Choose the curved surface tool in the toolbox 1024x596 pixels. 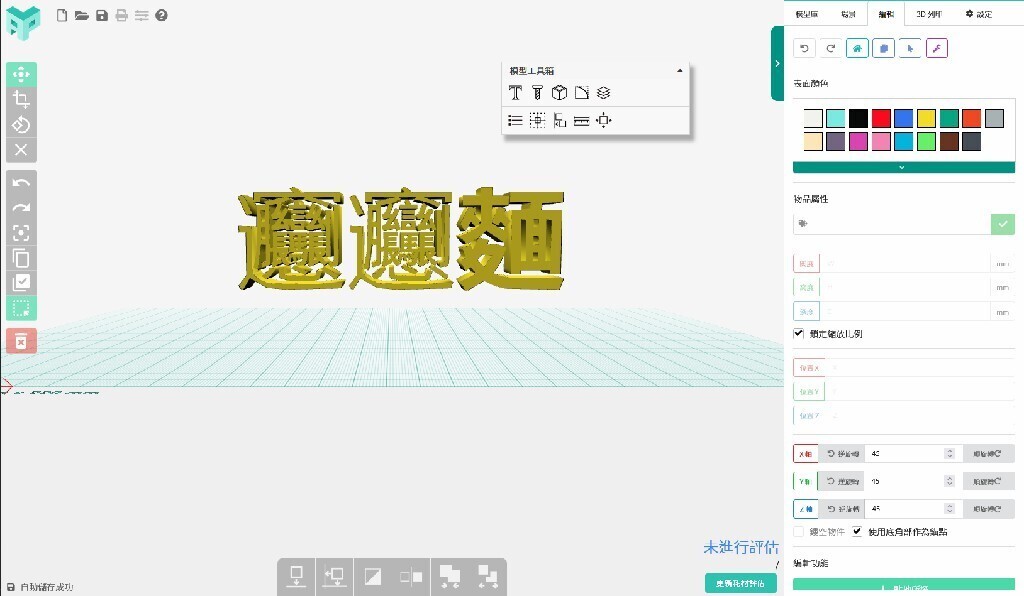click(x=581, y=92)
